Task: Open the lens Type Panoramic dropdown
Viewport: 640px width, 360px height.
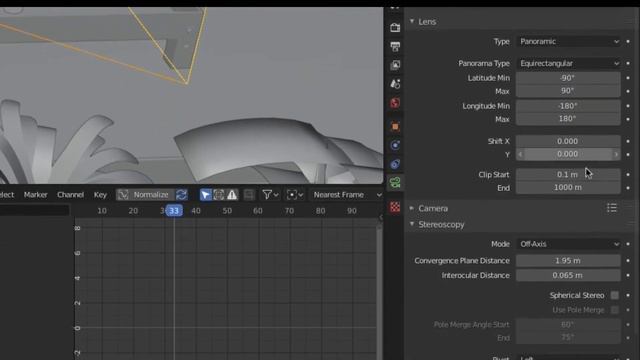Action: (x=568, y=42)
